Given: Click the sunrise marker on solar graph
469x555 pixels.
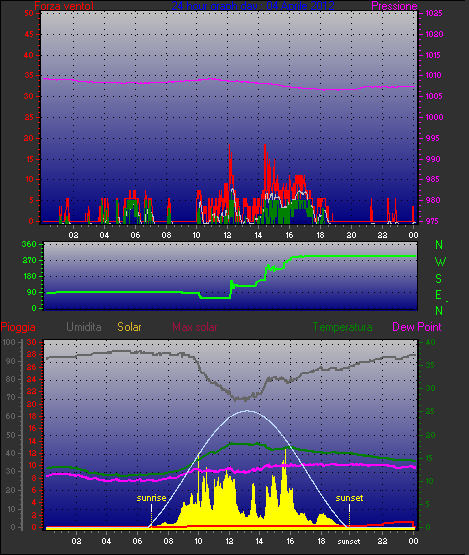Looking at the screenshot, I should point(151,498).
